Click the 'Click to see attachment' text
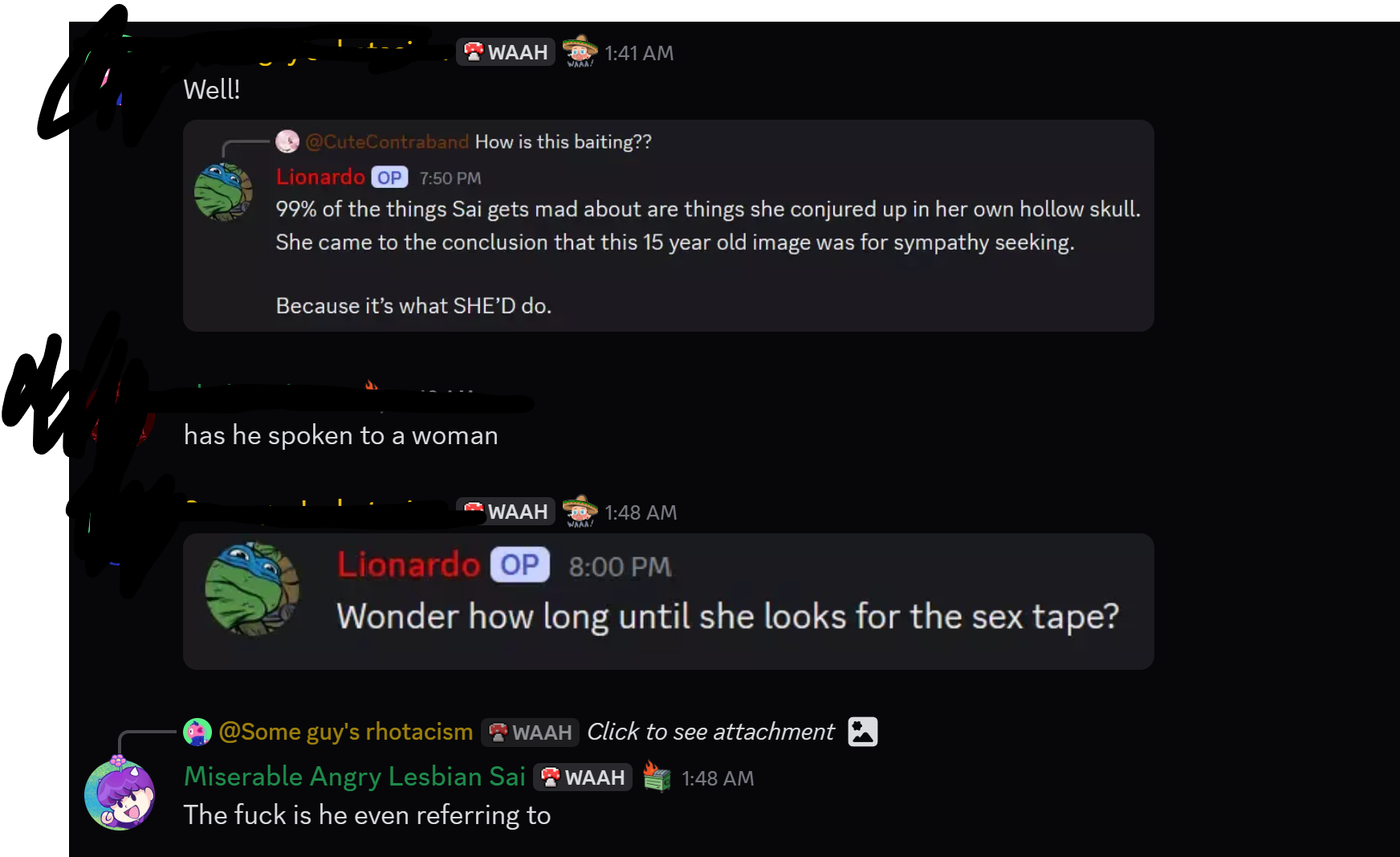 click(x=710, y=732)
